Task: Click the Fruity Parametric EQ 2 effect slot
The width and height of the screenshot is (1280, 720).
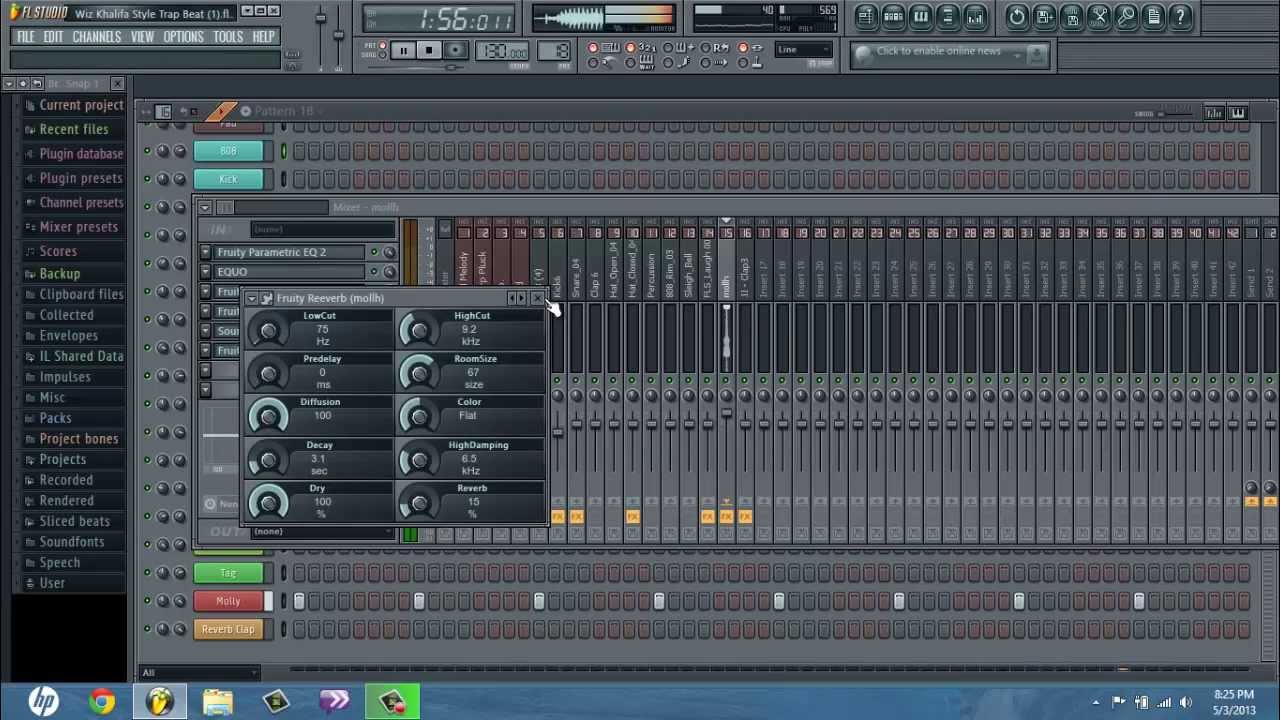Action: coord(290,252)
